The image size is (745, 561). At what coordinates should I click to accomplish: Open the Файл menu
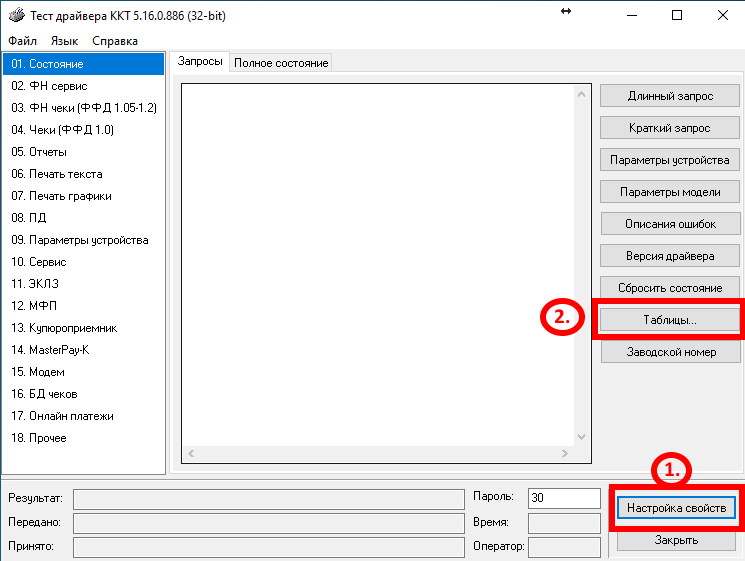[22, 41]
